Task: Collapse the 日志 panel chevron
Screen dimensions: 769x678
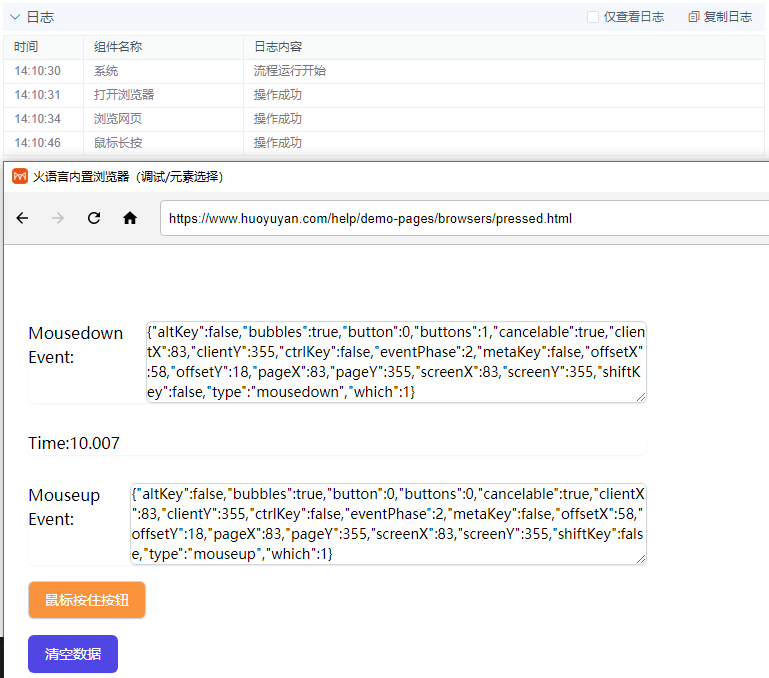Action: [15, 17]
